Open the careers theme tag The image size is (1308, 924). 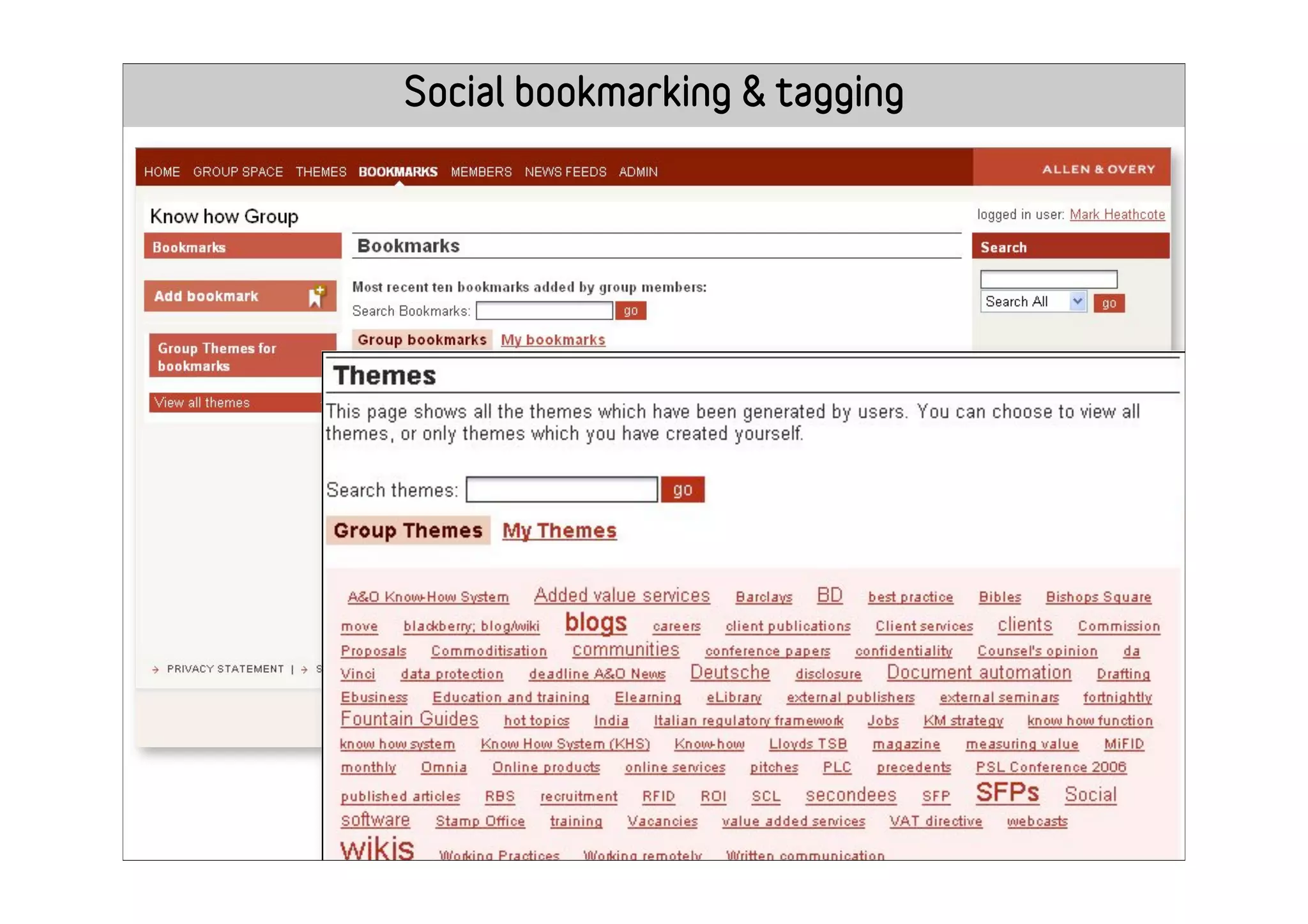tap(676, 626)
